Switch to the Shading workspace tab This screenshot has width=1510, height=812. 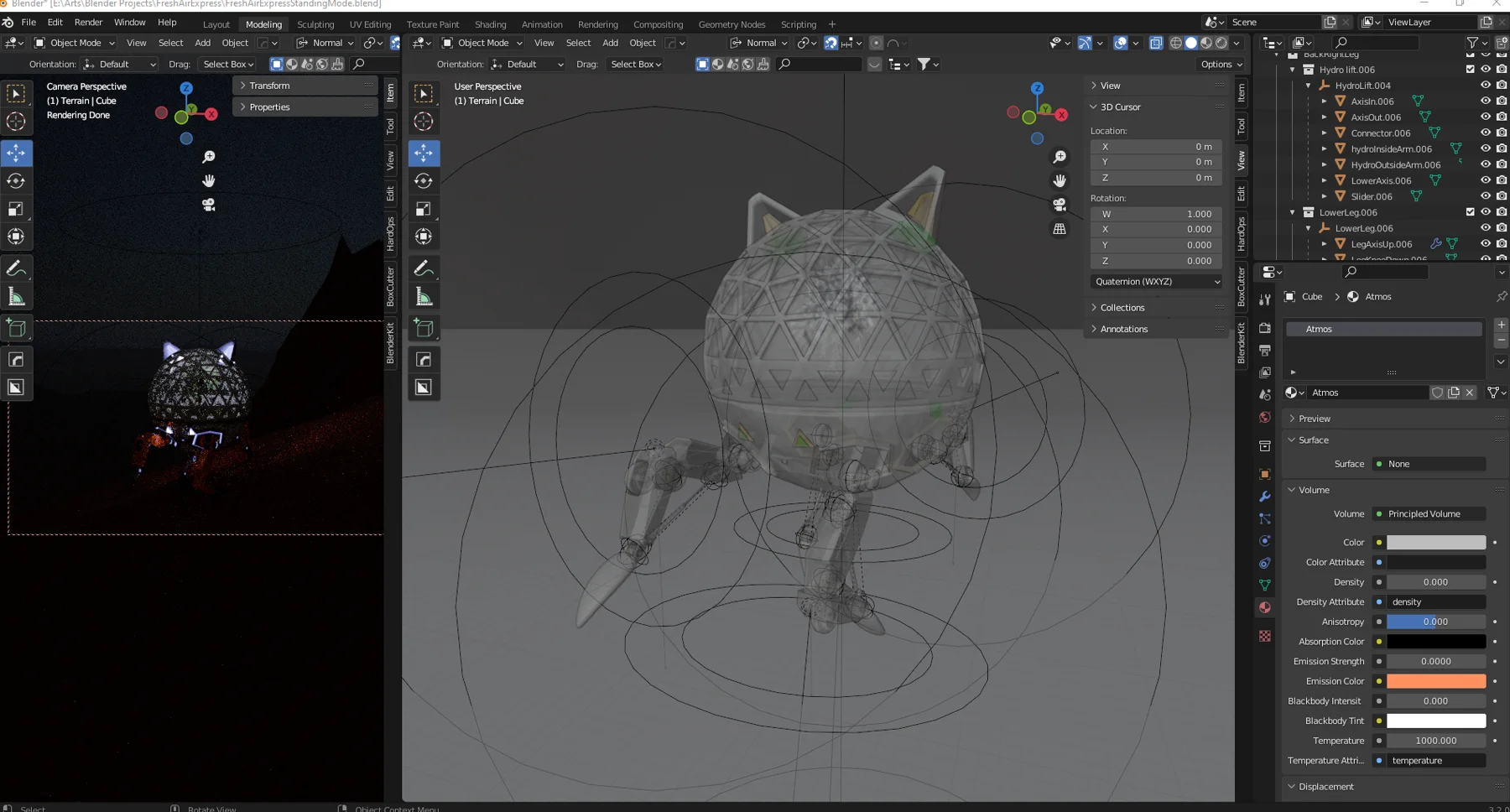click(490, 24)
